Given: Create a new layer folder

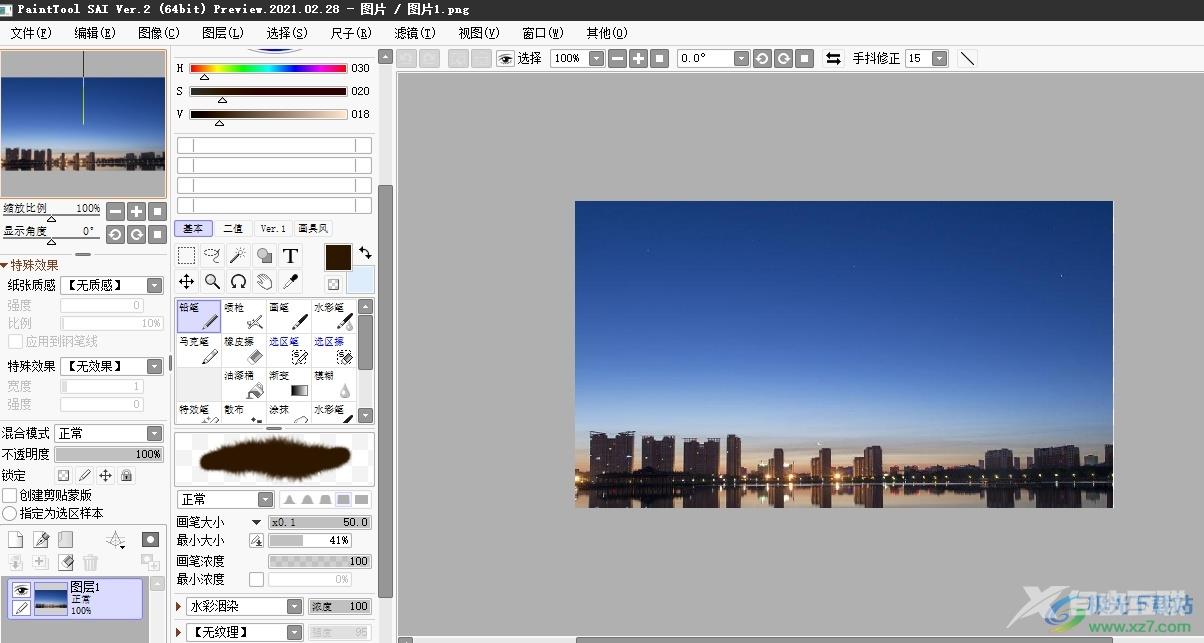Looking at the screenshot, I should (x=66, y=540).
